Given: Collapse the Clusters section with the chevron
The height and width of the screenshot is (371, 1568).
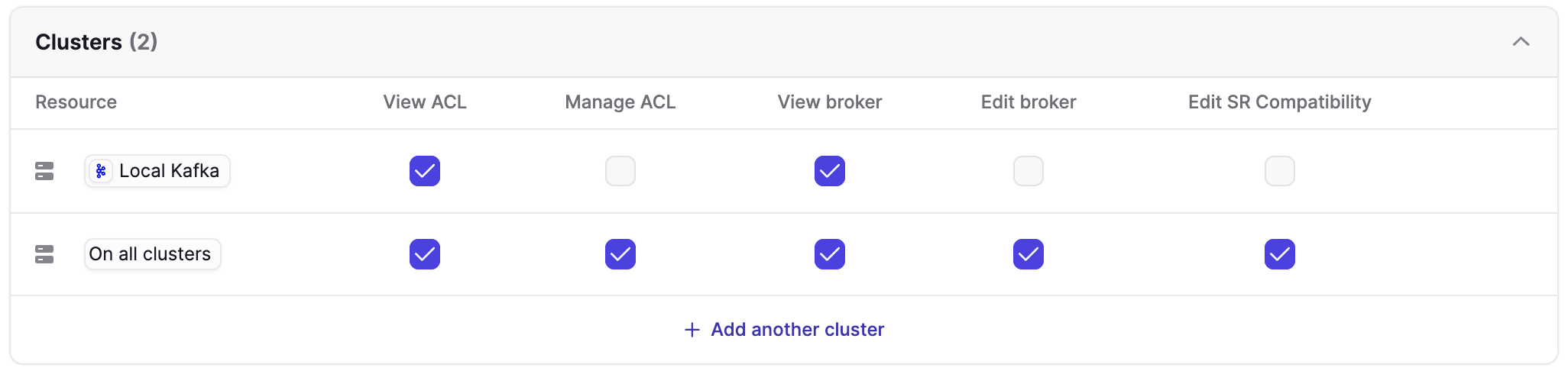Looking at the screenshot, I should pyautogui.click(x=1521, y=42).
